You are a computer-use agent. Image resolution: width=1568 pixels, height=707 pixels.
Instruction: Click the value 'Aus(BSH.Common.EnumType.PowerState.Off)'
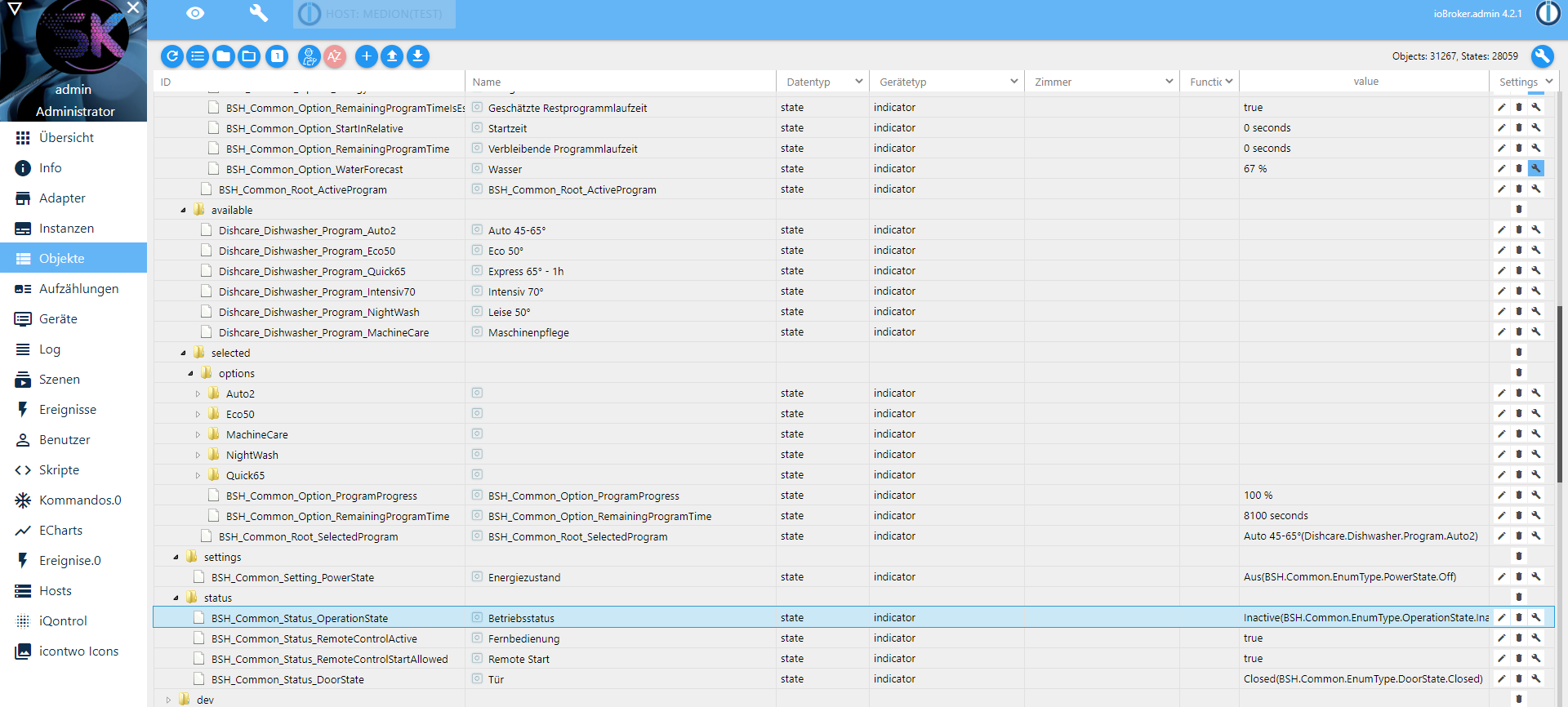(x=1350, y=577)
